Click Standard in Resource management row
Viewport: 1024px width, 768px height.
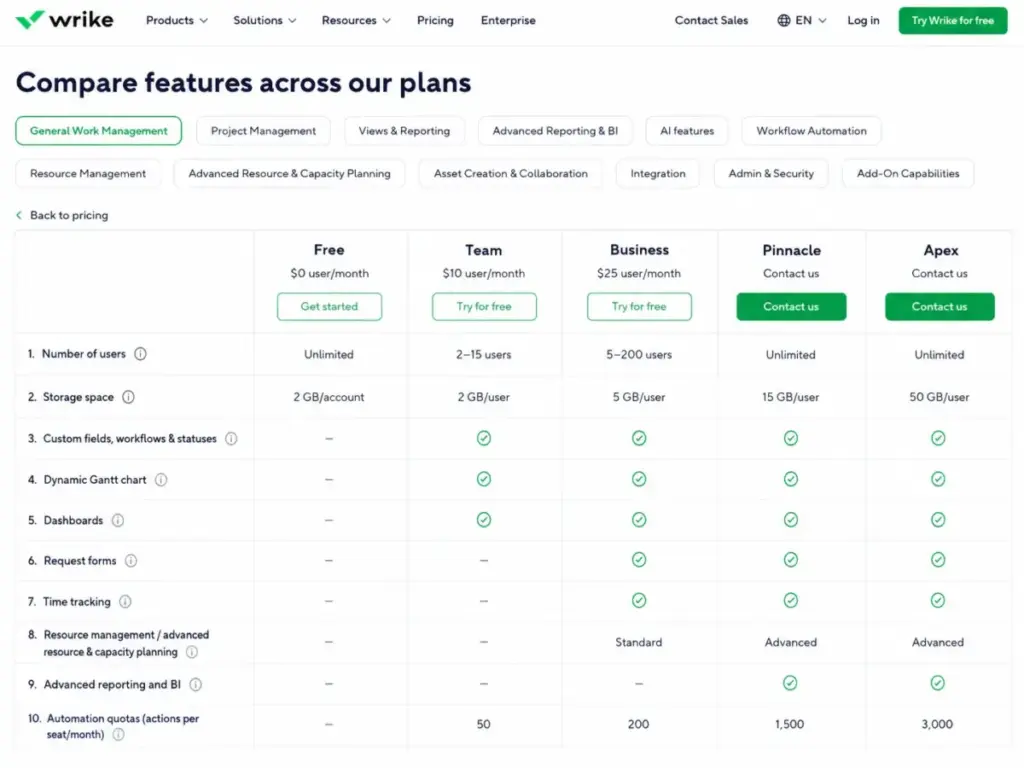click(639, 642)
